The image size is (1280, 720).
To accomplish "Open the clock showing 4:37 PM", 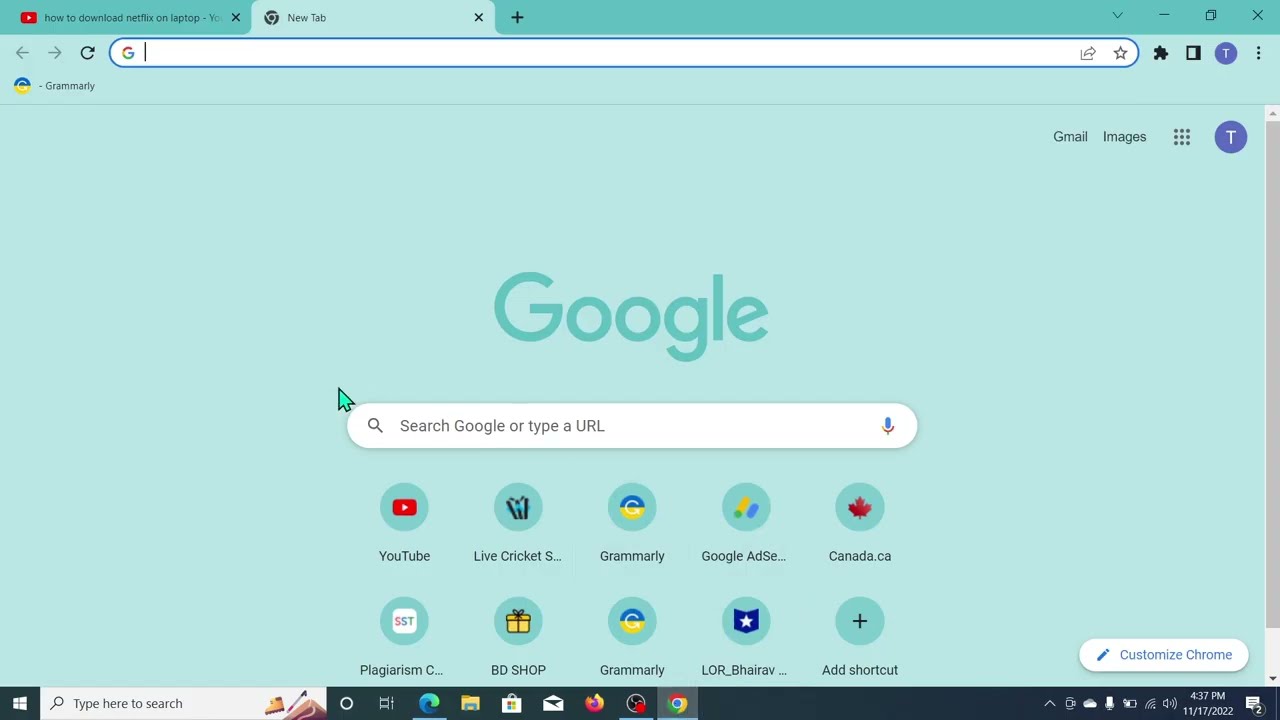I will click(x=1208, y=703).
